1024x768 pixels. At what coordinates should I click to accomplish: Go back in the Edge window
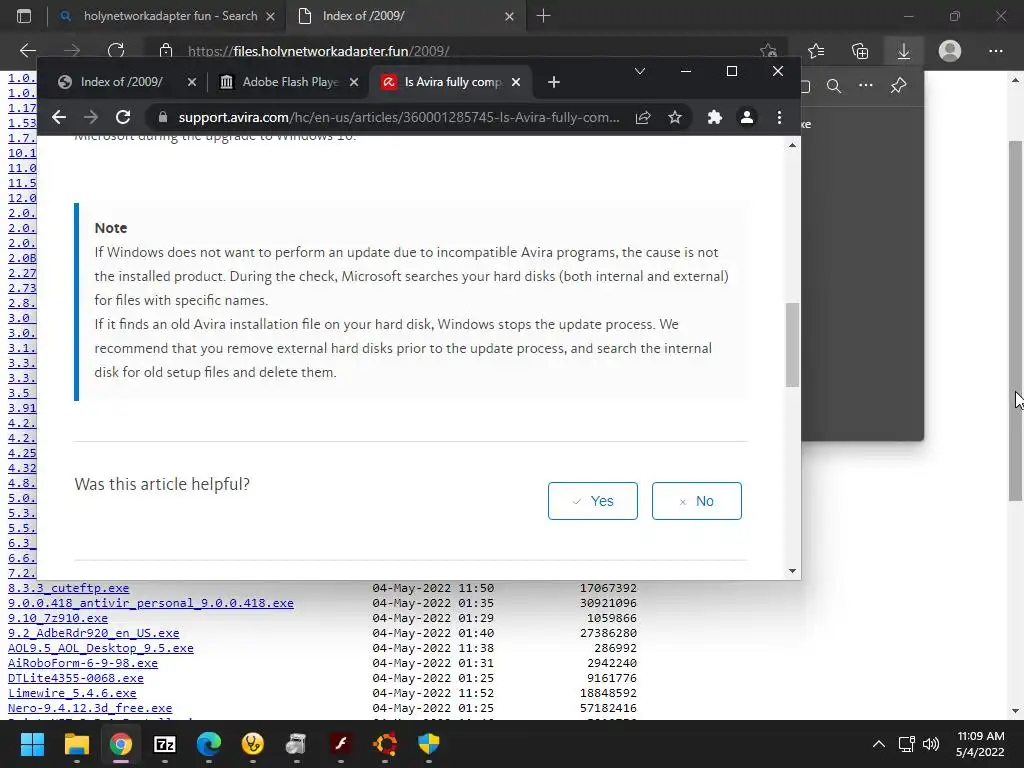(x=27, y=50)
